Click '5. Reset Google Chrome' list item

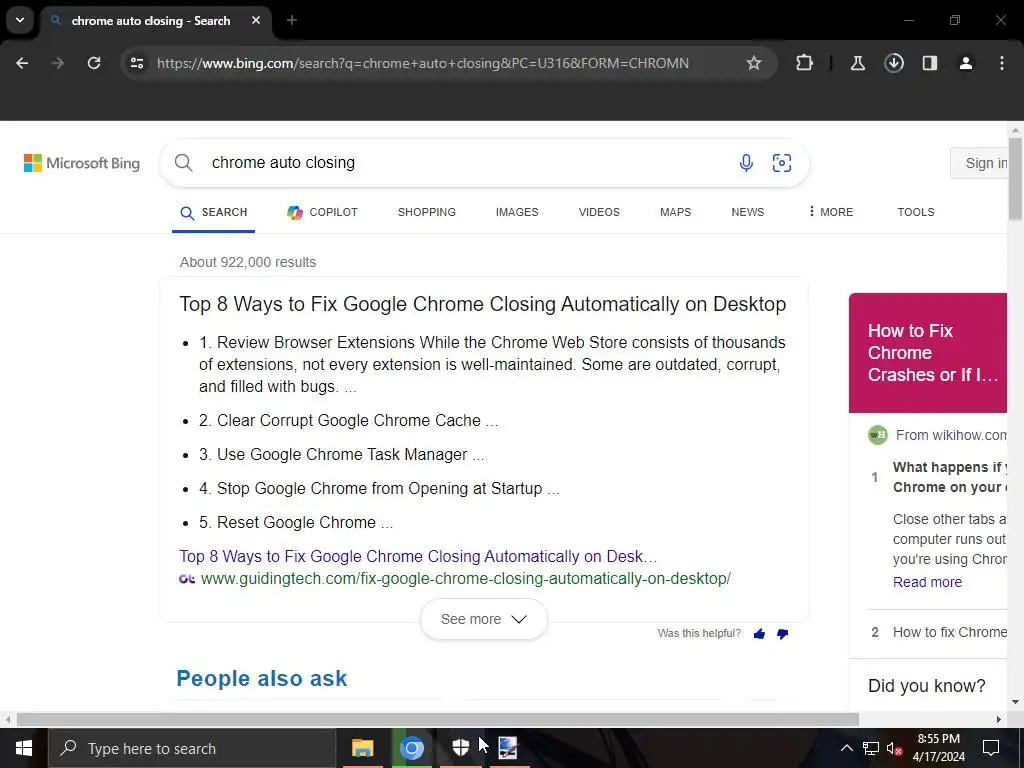click(296, 522)
